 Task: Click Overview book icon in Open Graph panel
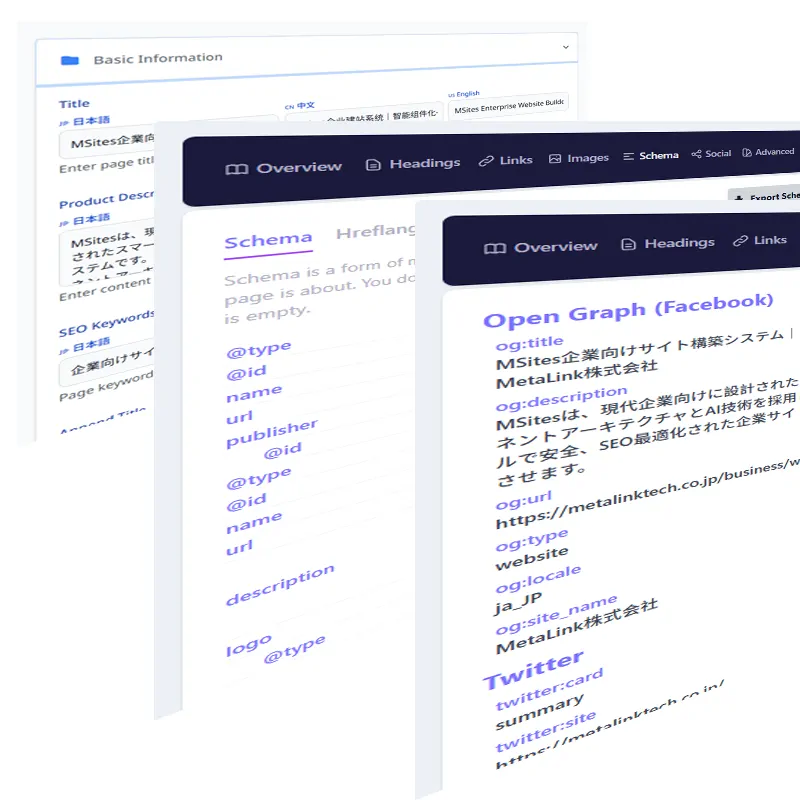pyautogui.click(x=494, y=249)
